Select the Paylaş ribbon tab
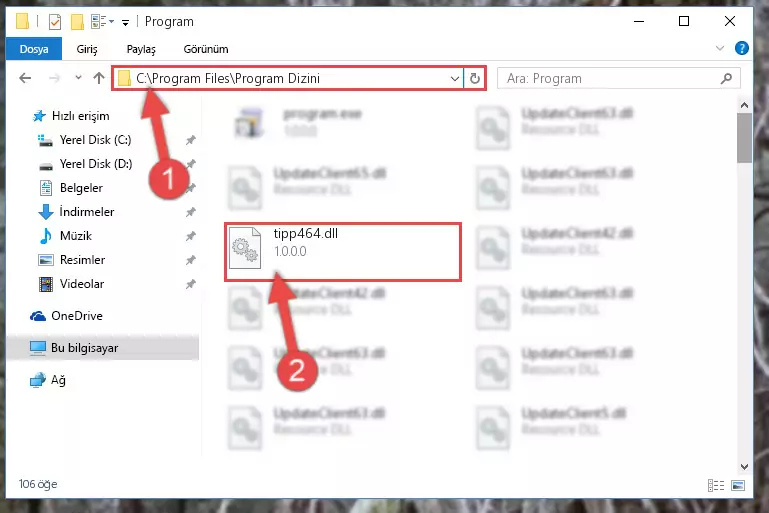This screenshot has height=513, width=769. click(x=141, y=49)
